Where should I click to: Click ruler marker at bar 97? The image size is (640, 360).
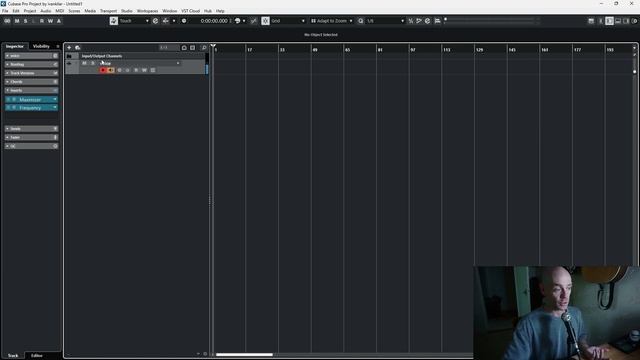413,50
